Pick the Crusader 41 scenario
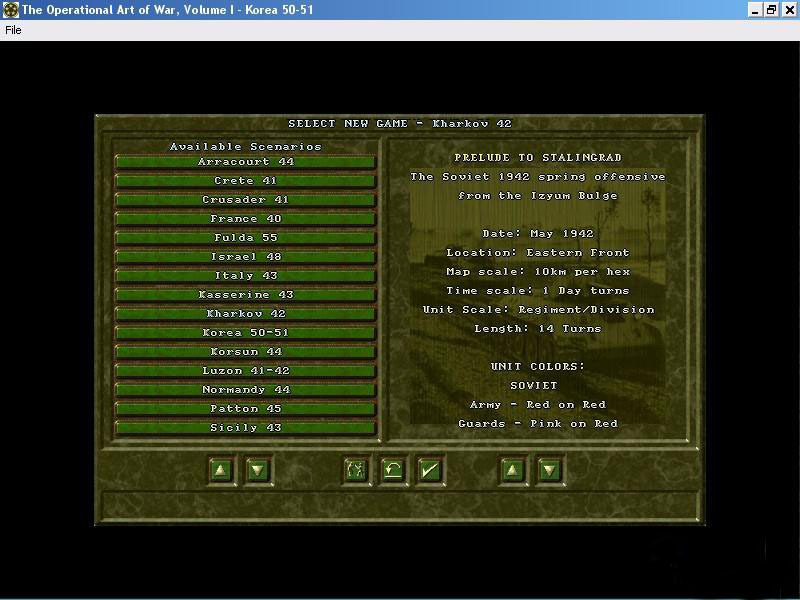800x600 pixels. [246, 200]
